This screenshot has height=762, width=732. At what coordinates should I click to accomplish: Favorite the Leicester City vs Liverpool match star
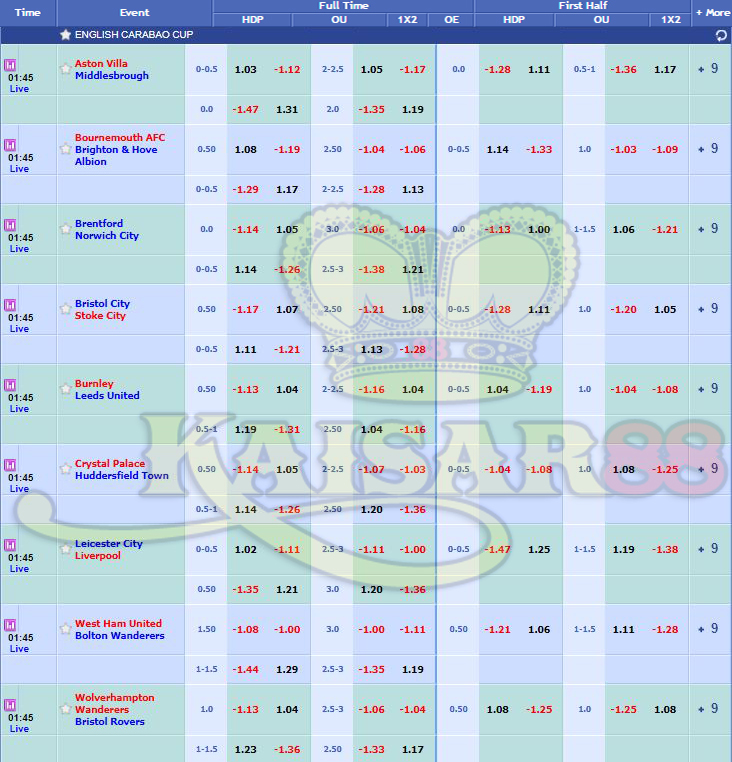[66, 549]
